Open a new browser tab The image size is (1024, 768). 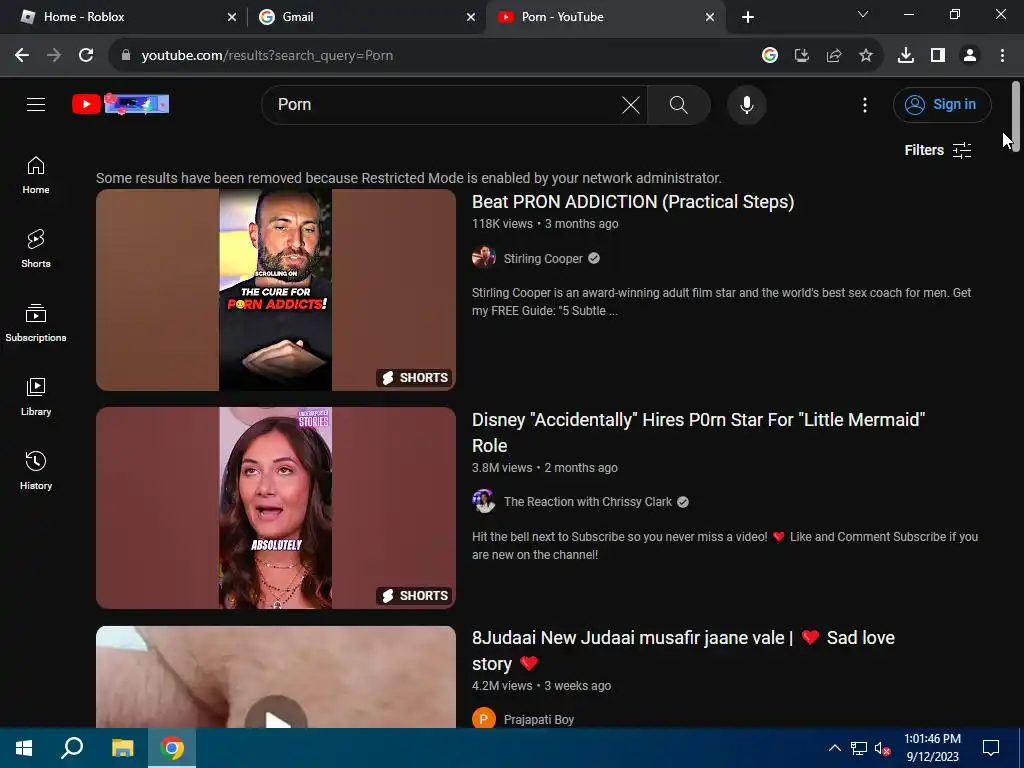point(748,17)
